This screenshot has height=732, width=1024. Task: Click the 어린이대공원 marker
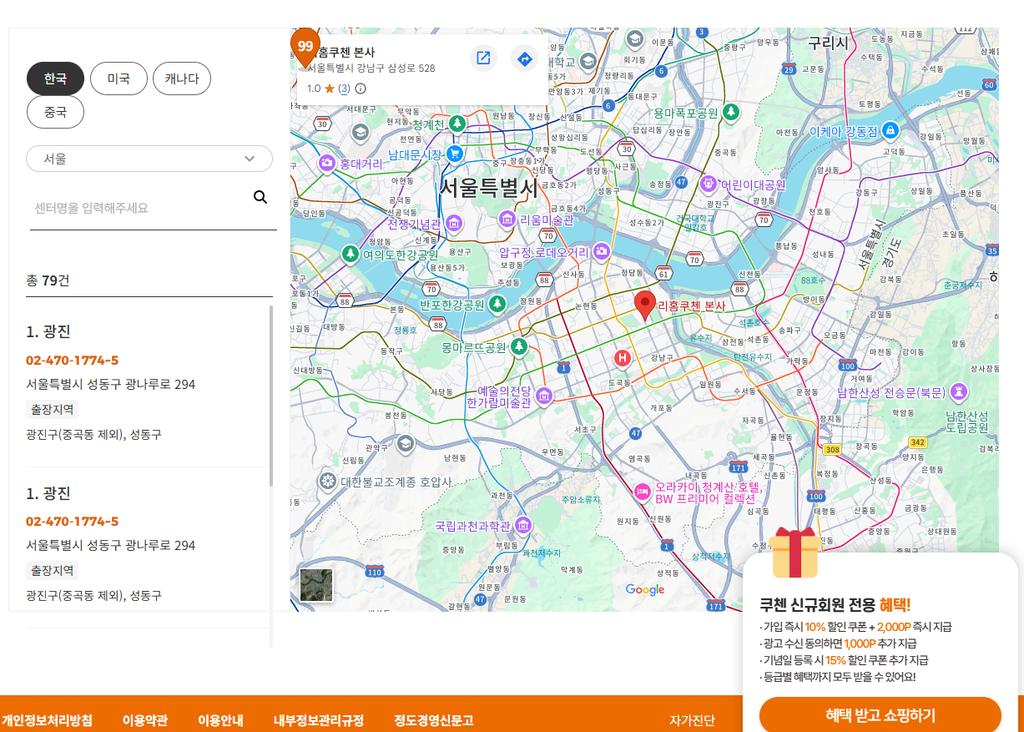(x=709, y=184)
